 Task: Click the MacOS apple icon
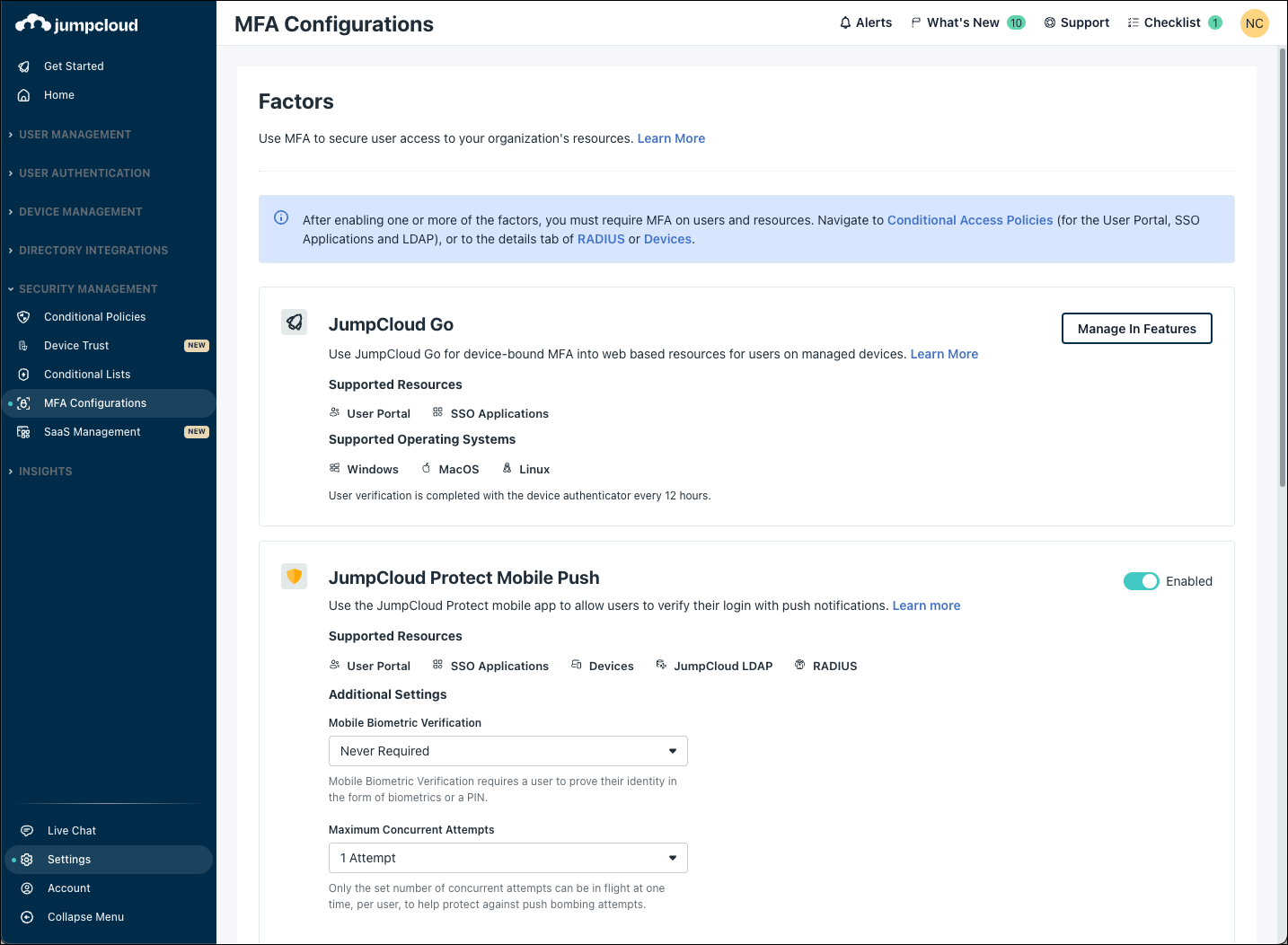coord(427,468)
